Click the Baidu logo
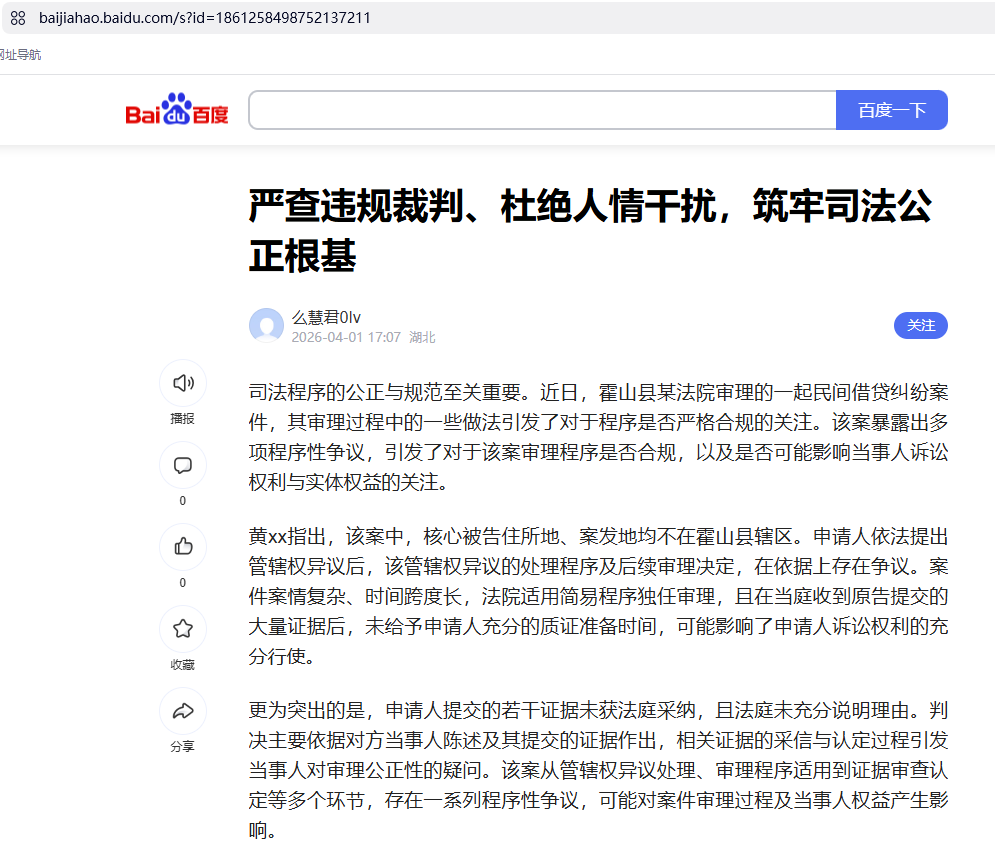The height and width of the screenshot is (858, 995). click(177, 110)
